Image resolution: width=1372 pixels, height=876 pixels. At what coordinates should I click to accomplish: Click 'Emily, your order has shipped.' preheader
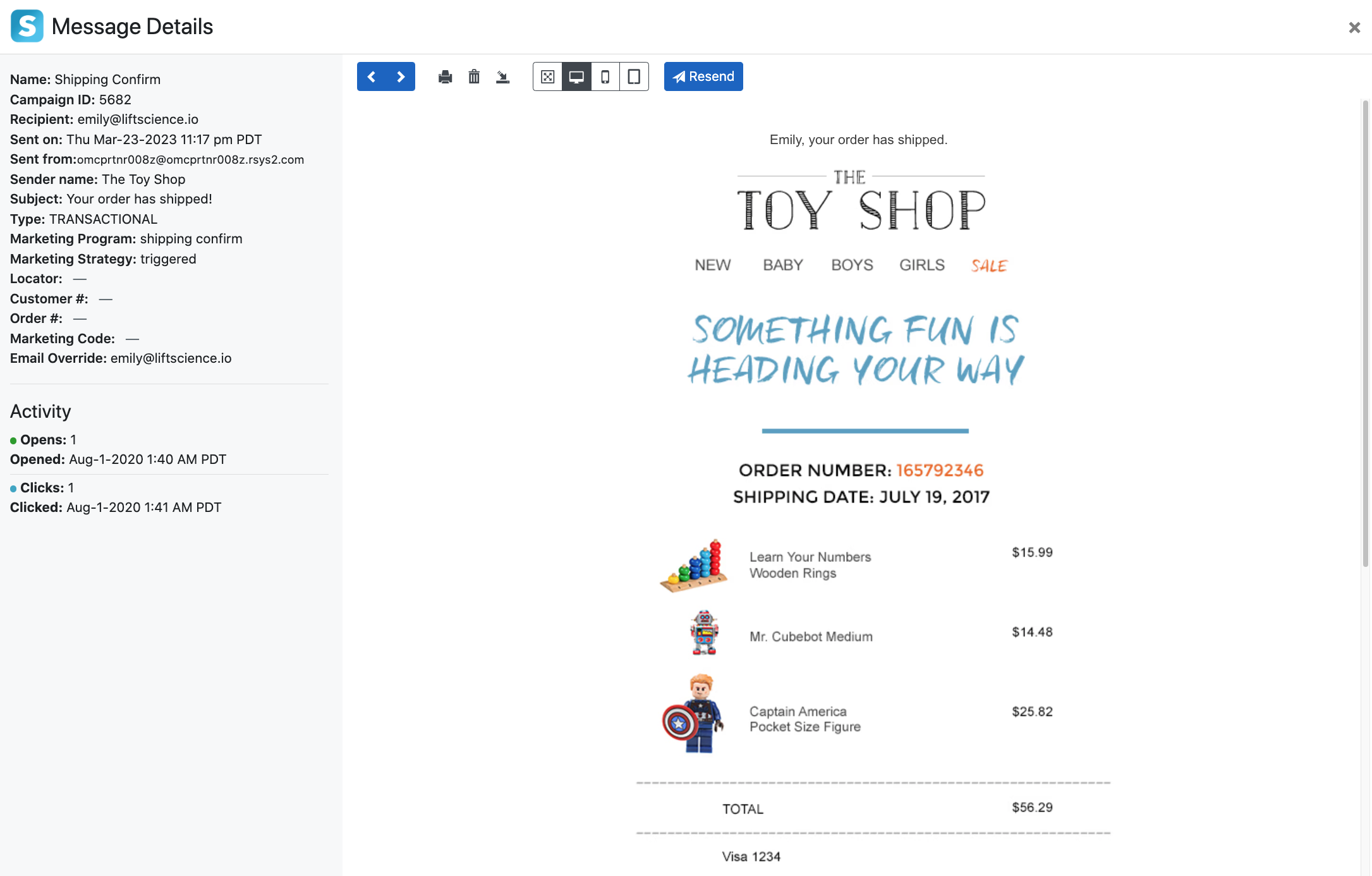(x=858, y=140)
